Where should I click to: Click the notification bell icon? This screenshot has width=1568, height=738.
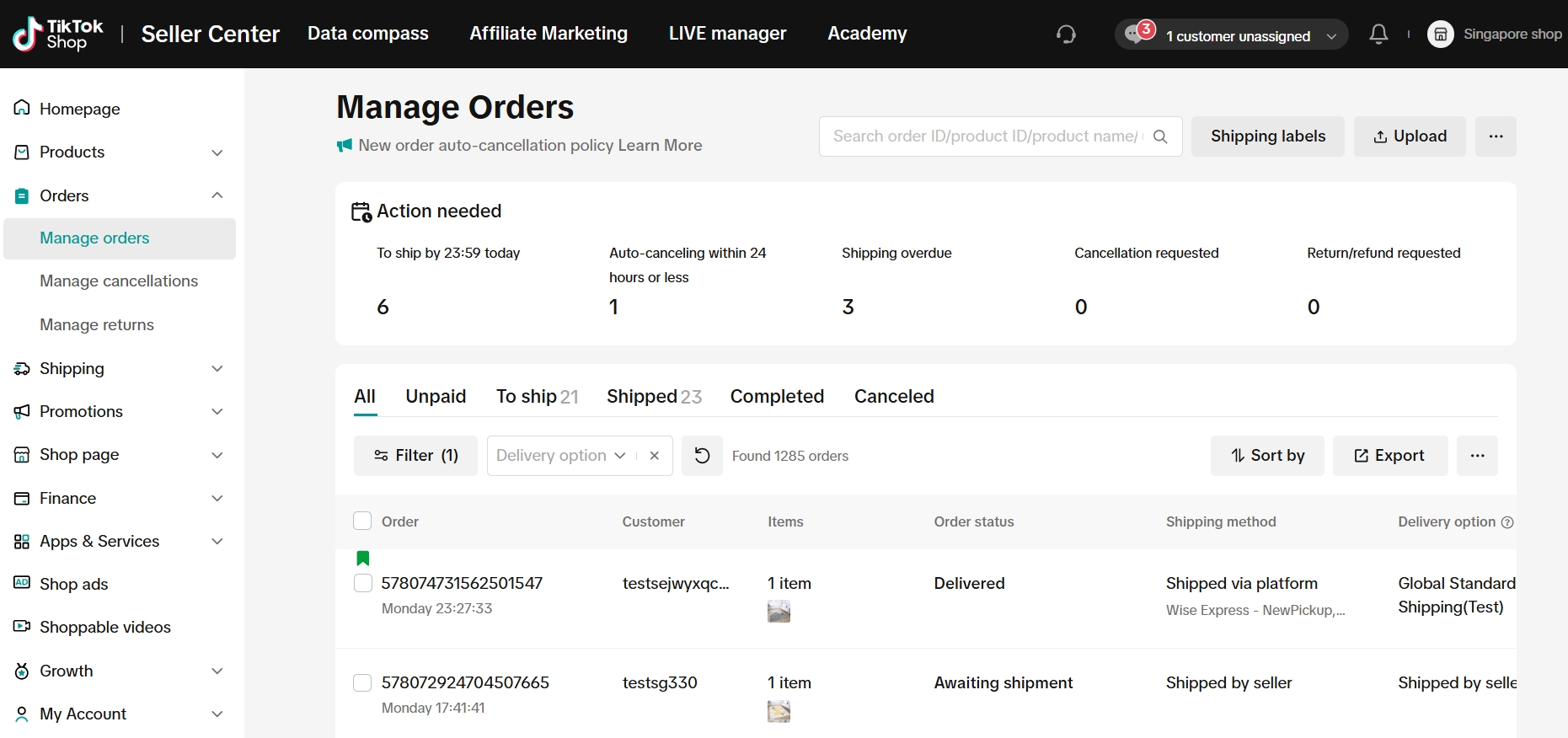click(1378, 35)
